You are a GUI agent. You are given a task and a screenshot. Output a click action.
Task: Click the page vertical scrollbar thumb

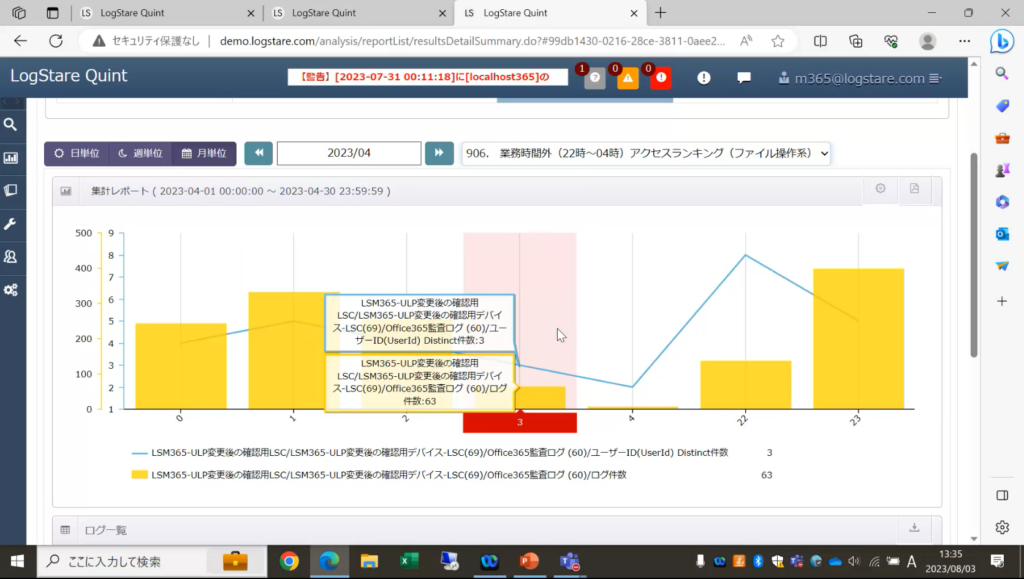click(x=974, y=255)
